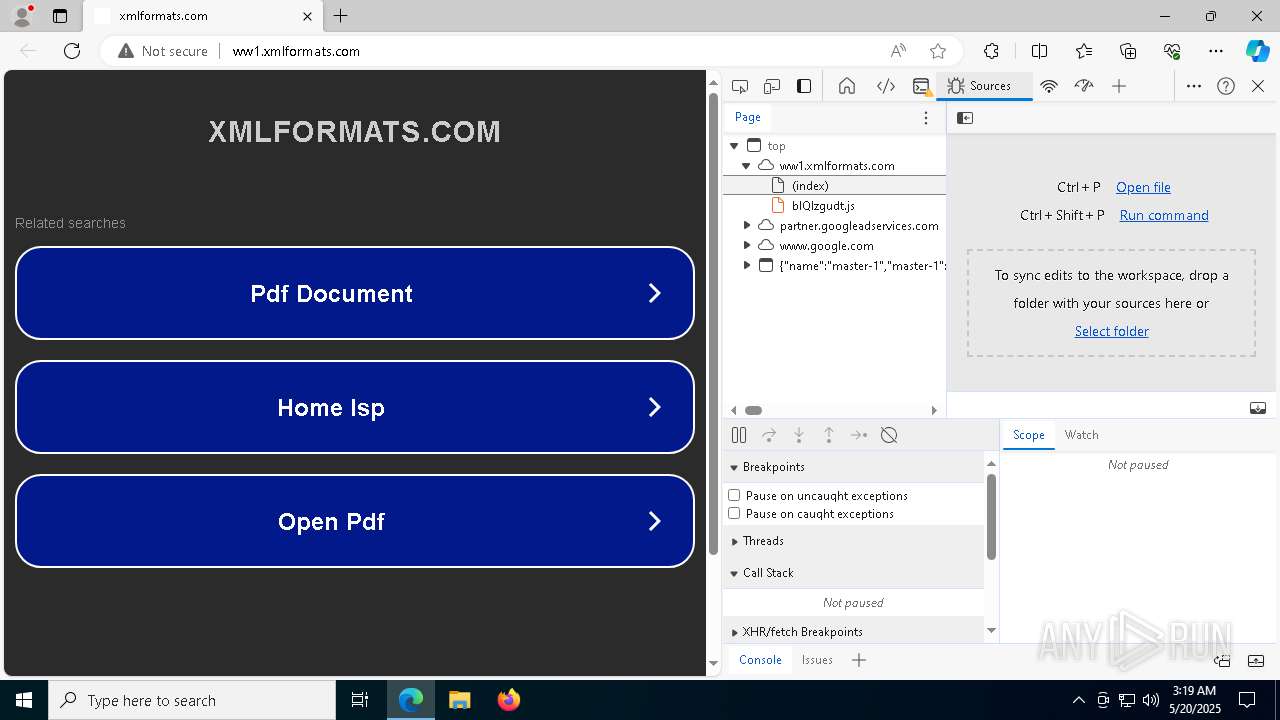
Task: Click the pause script execution button
Action: click(x=739, y=435)
